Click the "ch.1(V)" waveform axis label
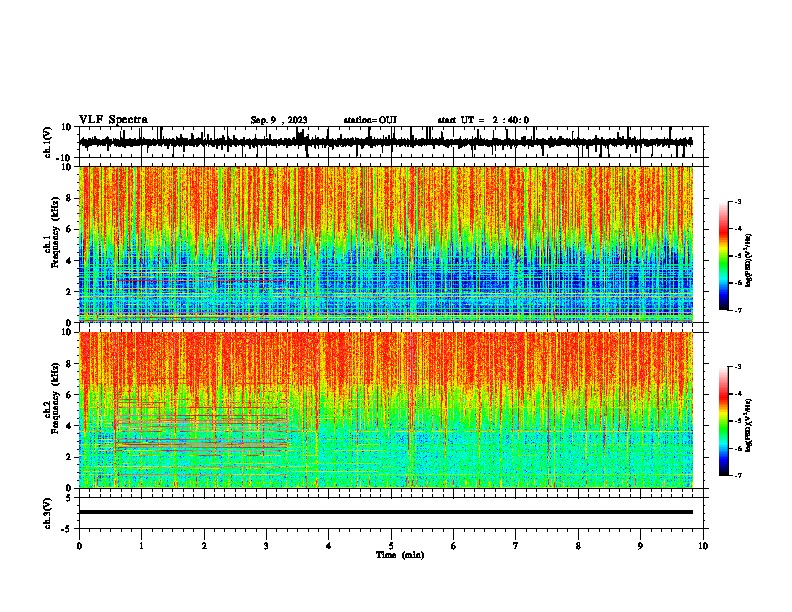 [48, 142]
